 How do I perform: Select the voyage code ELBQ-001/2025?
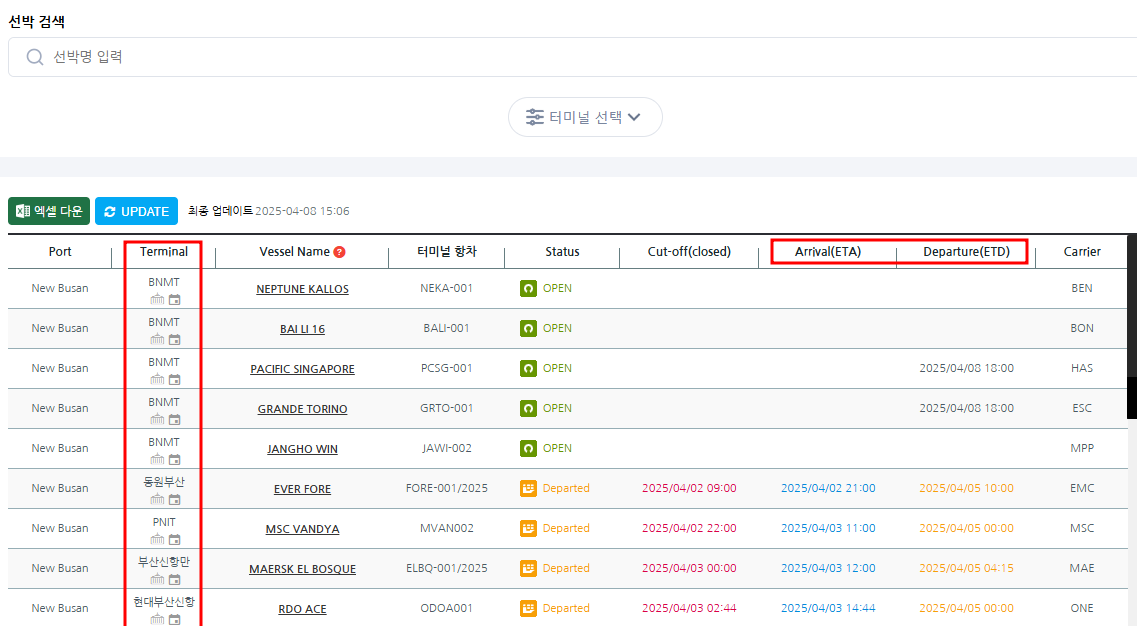(x=447, y=568)
